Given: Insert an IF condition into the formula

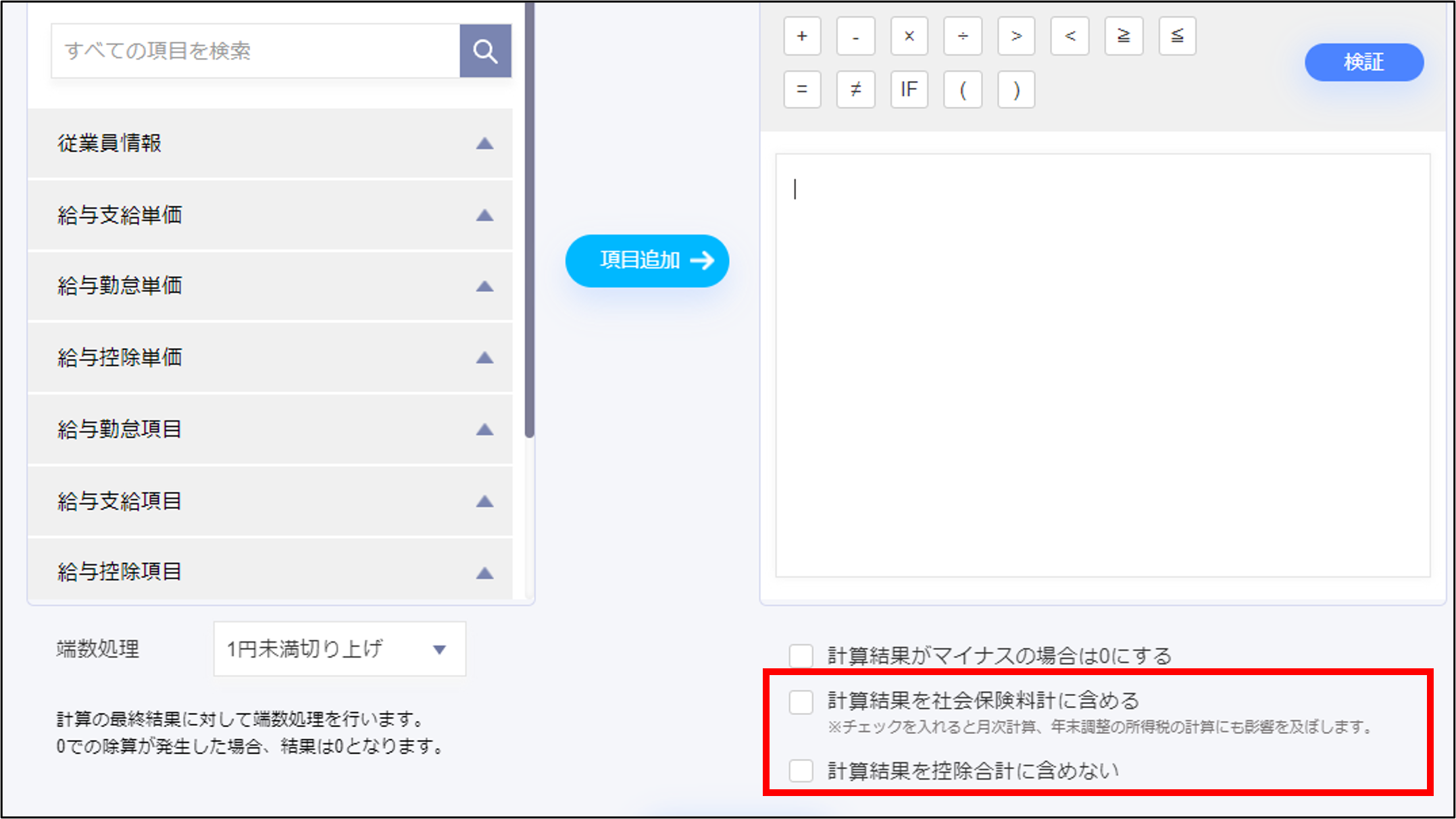Looking at the screenshot, I should (x=909, y=90).
